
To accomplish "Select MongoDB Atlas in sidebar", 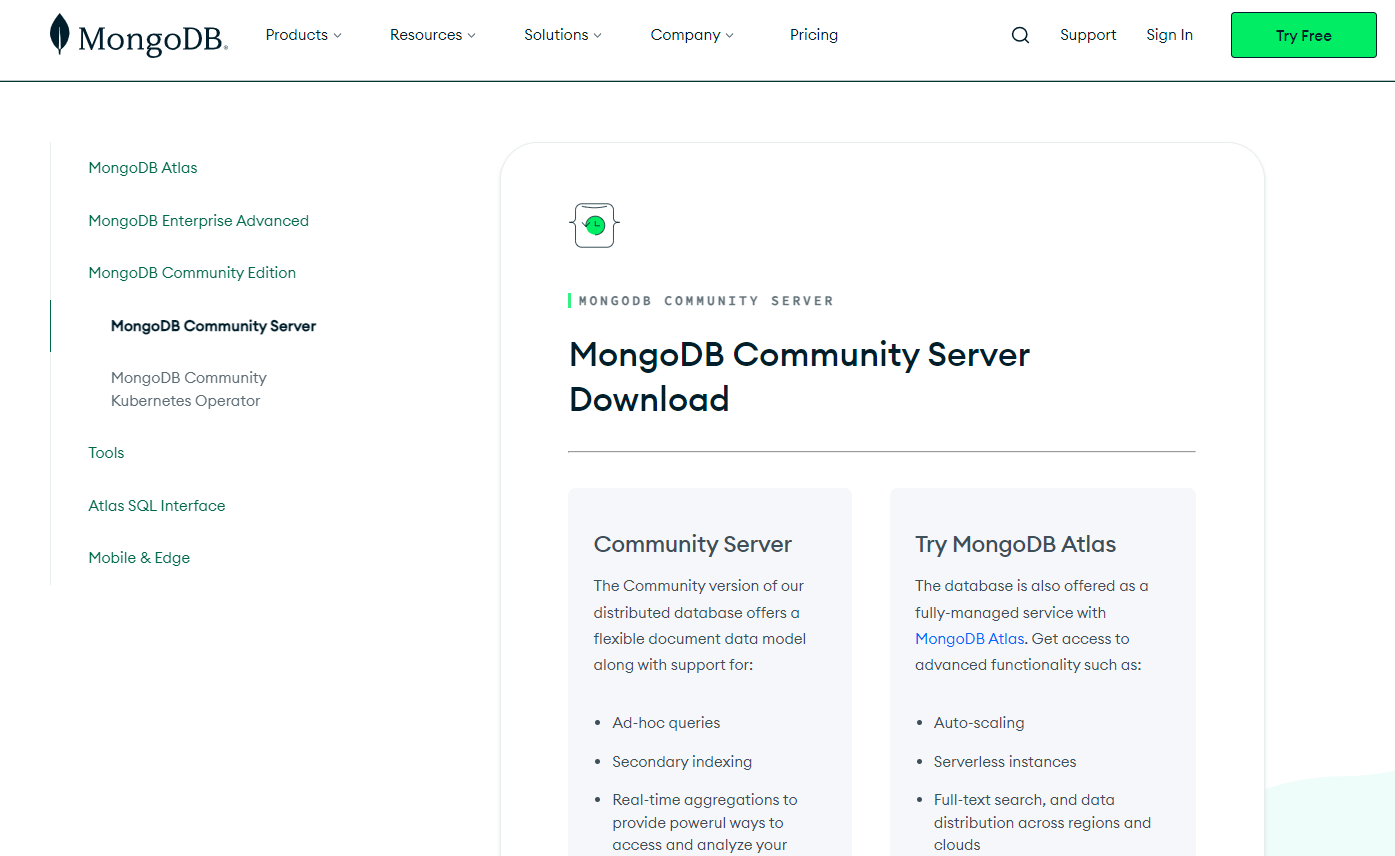I will [143, 168].
